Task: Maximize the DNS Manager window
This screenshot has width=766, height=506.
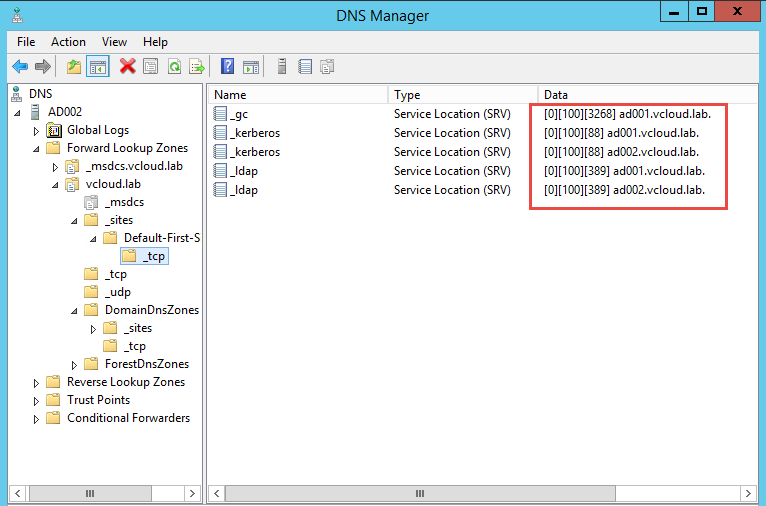Action: coord(702,12)
